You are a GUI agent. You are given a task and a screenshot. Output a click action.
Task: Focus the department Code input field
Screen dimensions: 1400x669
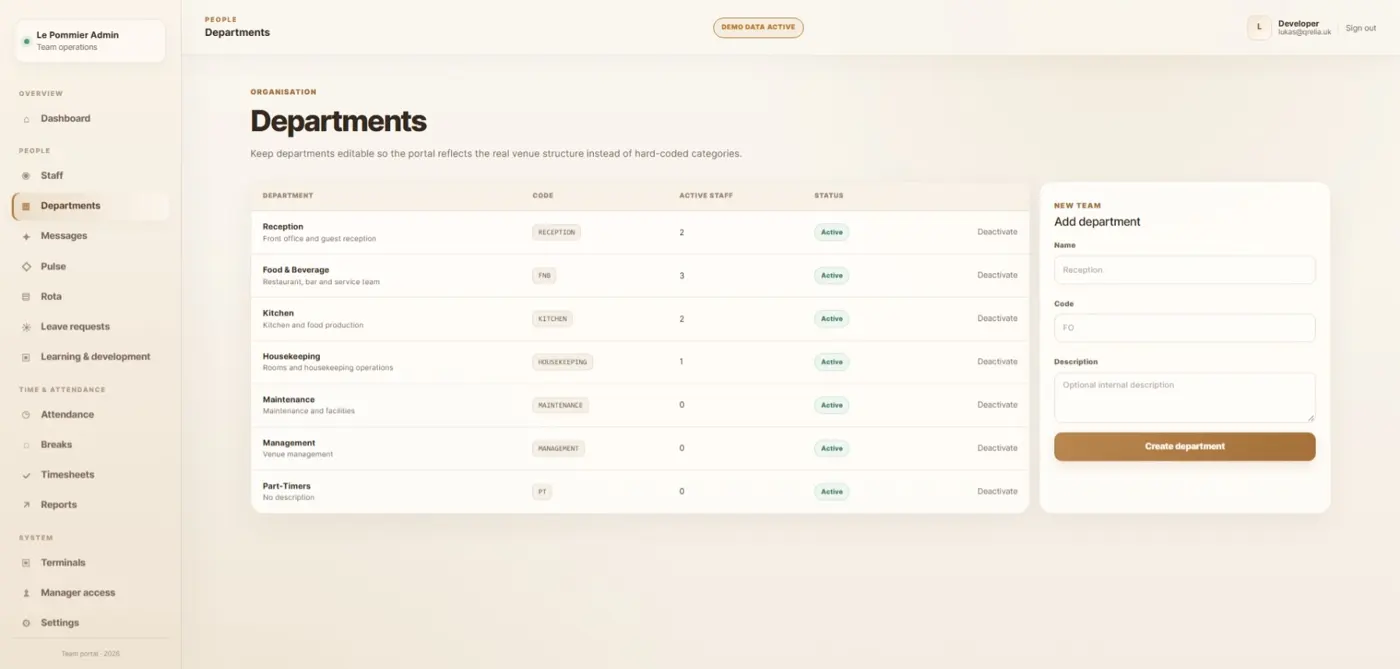[x=1184, y=328]
